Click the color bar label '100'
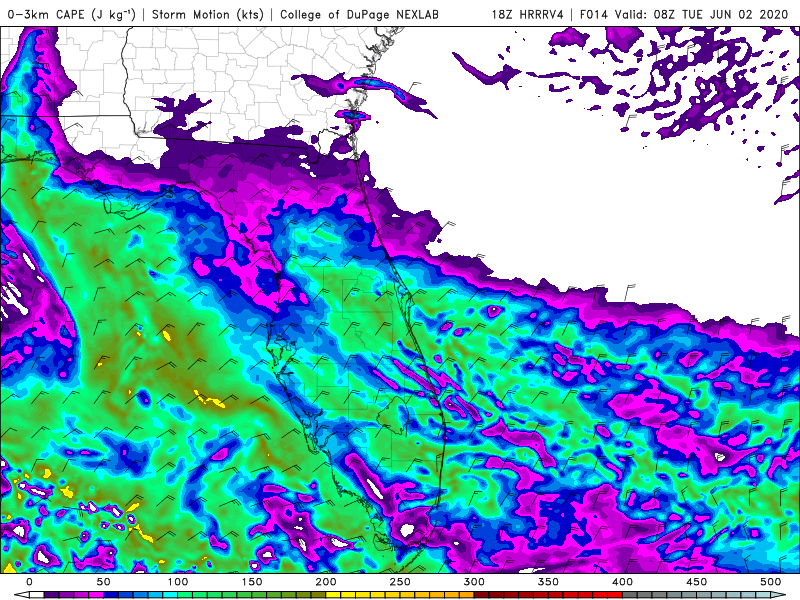Screen dimensions: 800x600 click(178, 582)
